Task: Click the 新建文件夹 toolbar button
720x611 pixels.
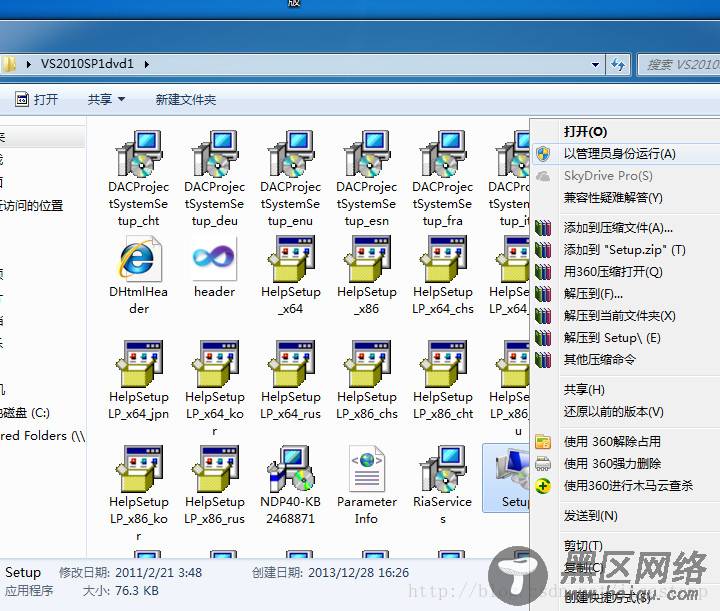Action: [186, 99]
